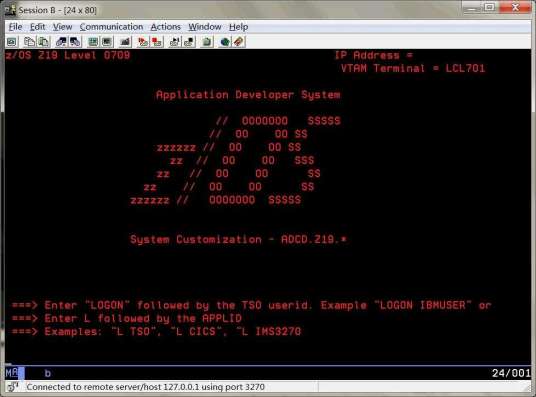536x397 pixels.
Task: Open the Window menu
Action: click(205, 27)
